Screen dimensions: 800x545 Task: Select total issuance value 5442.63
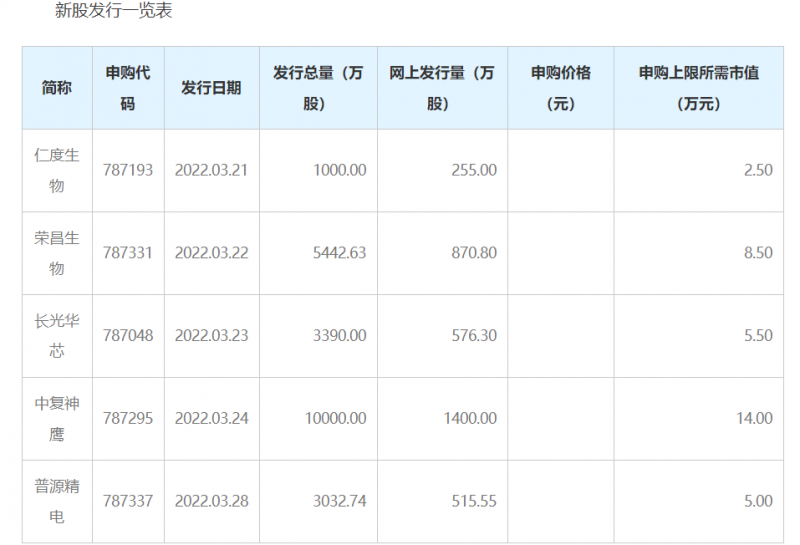tap(339, 253)
